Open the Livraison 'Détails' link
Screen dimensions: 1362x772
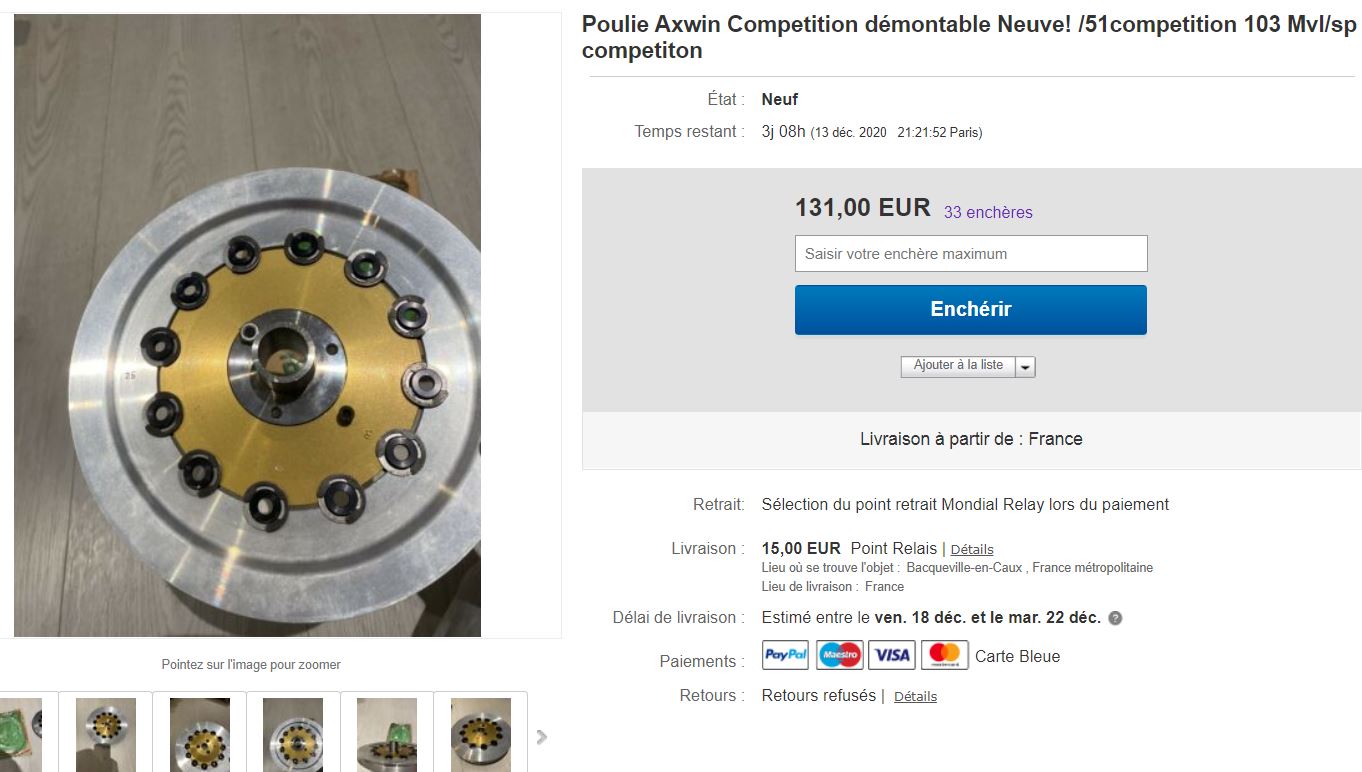[971, 549]
